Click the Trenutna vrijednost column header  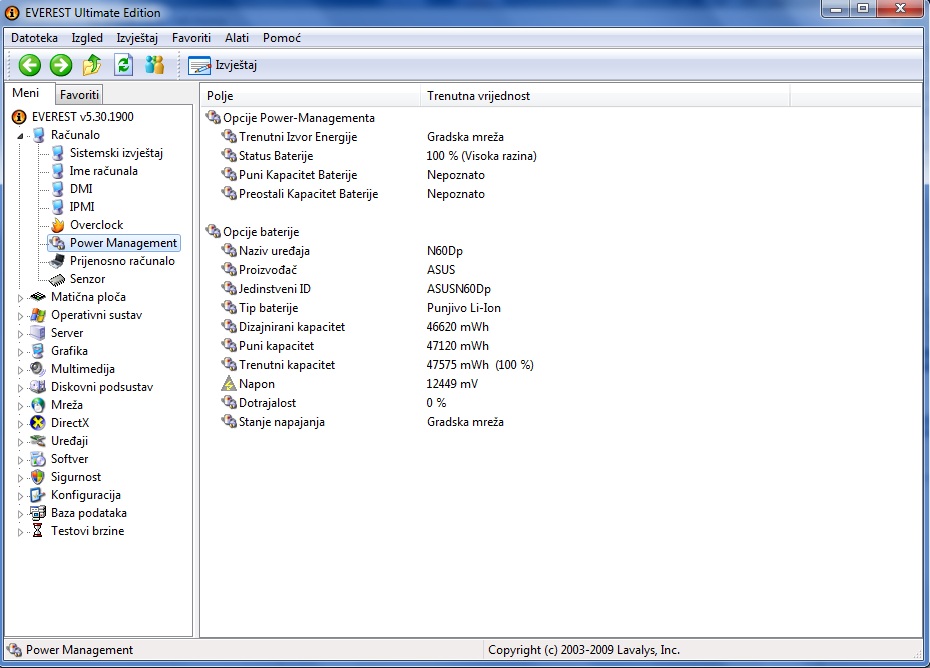coord(478,96)
